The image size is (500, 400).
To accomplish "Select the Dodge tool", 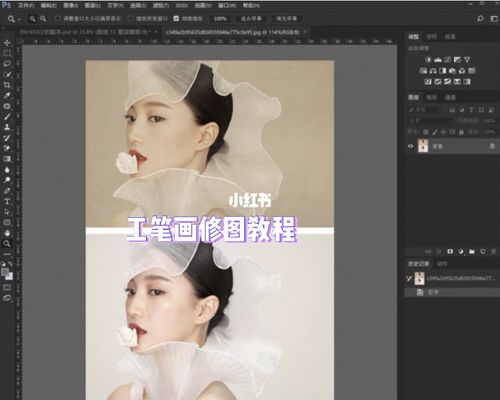I will point(7,180).
